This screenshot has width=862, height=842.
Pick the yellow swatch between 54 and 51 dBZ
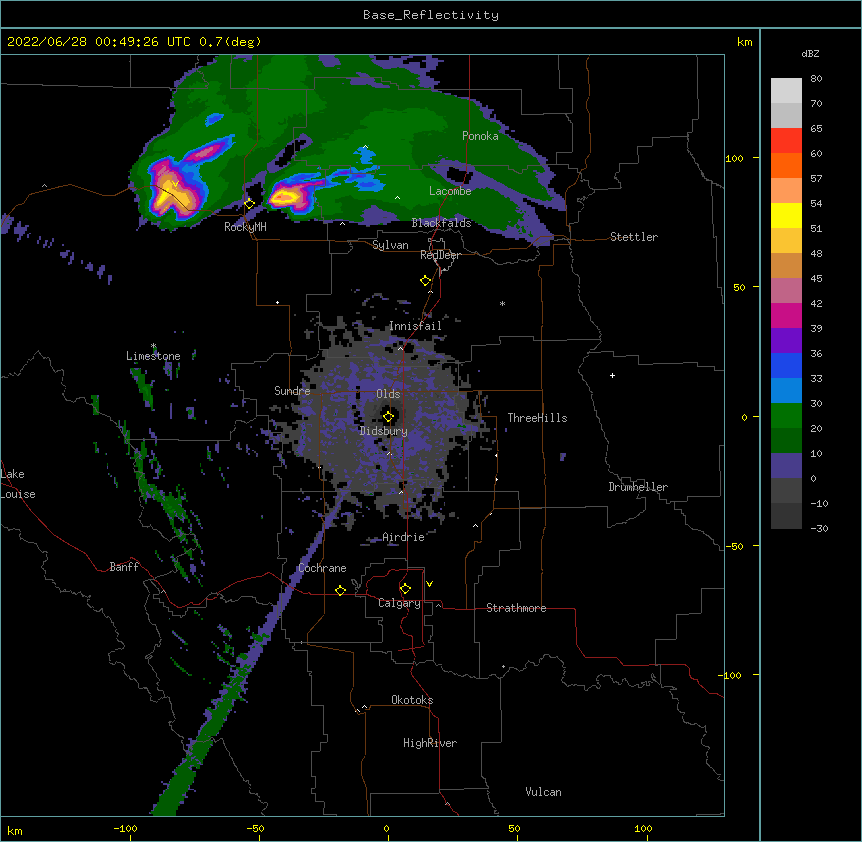[x=786, y=215]
